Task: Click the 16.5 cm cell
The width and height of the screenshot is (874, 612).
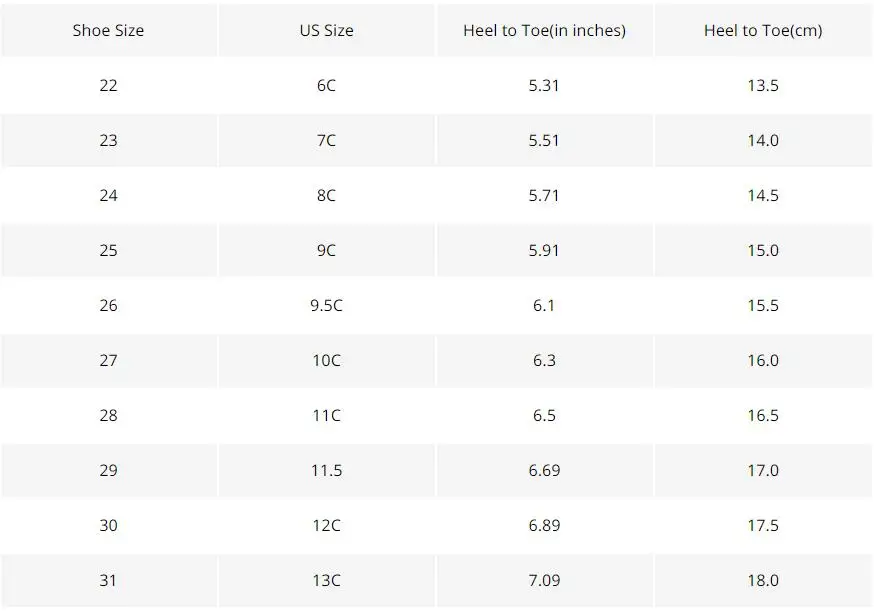Action: [763, 415]
